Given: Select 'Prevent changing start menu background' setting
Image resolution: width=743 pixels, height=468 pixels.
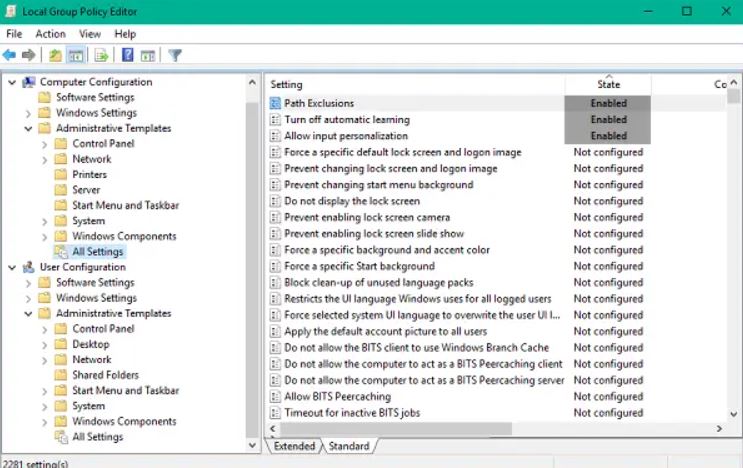Looking at the screenshot, I should [x=379, y=185].
